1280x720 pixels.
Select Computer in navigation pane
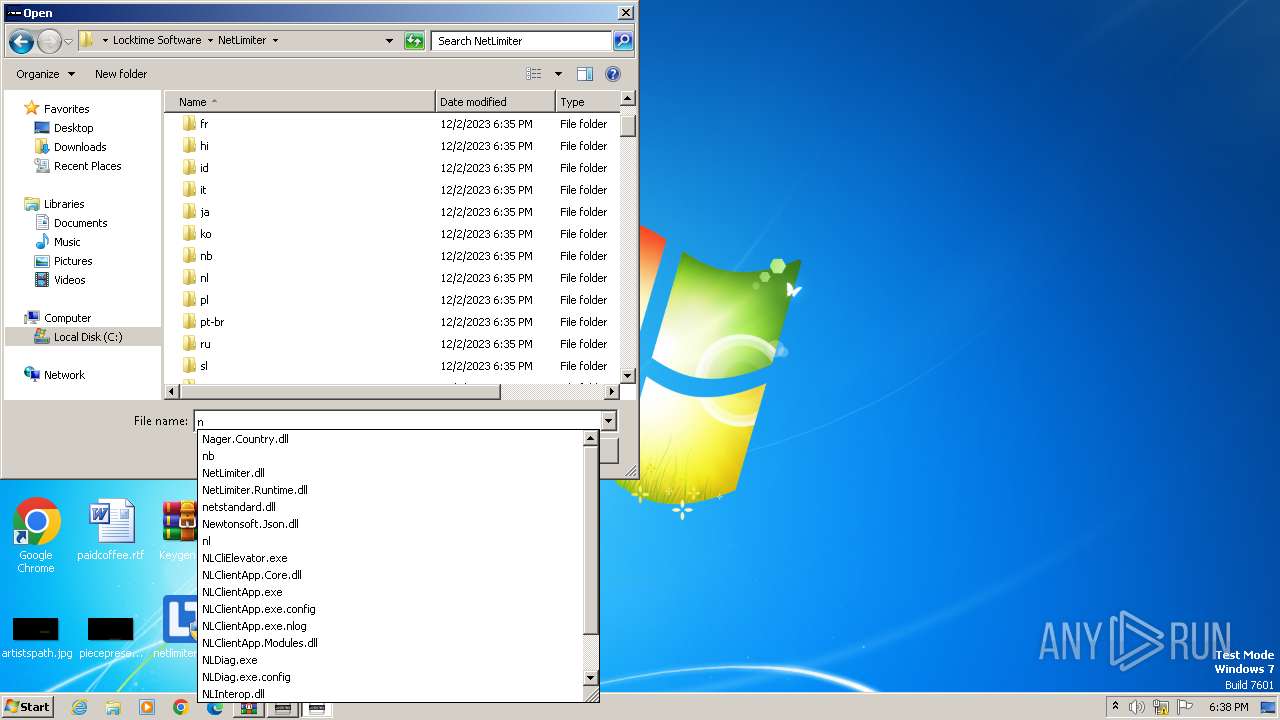(x=67, y=318)
